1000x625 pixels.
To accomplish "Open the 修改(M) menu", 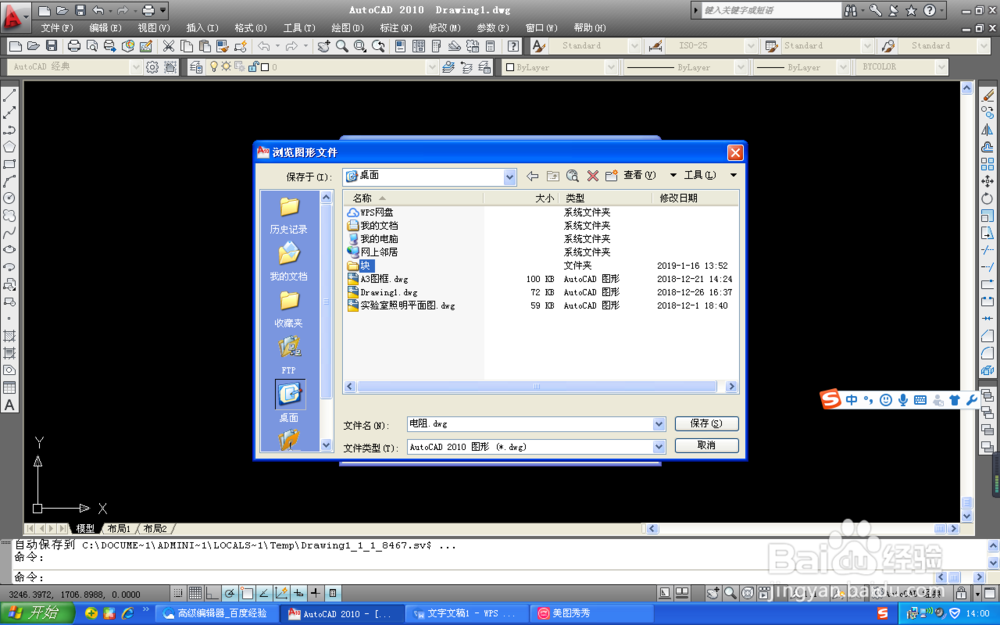I will [444, 28].
